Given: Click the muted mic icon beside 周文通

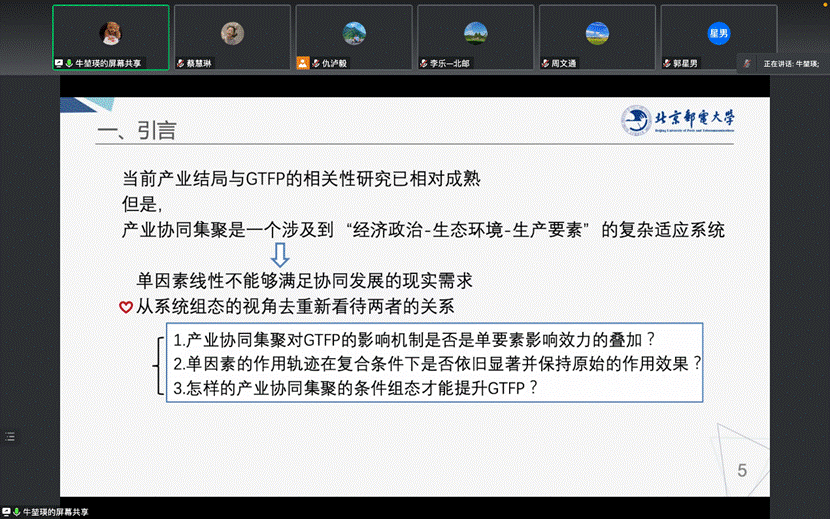Looking at the screenshot, I should click(x=545, y=63).
